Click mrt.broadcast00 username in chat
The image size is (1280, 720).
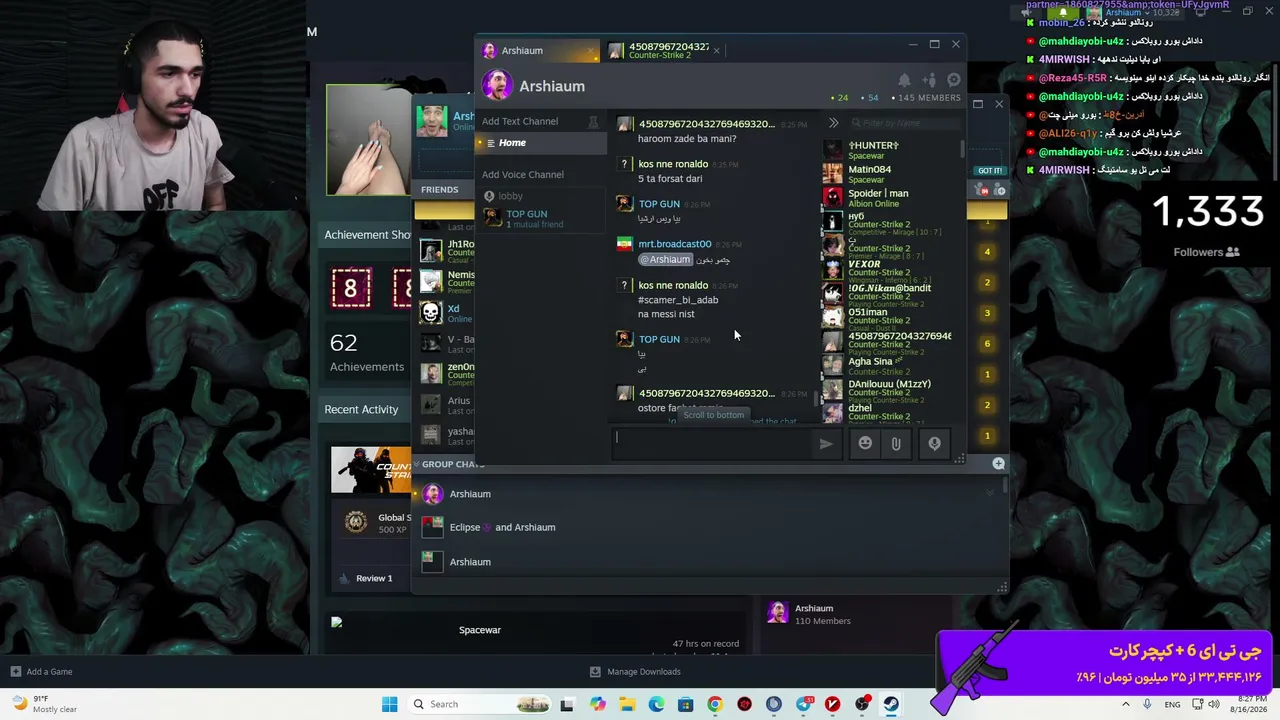[675, 244]
